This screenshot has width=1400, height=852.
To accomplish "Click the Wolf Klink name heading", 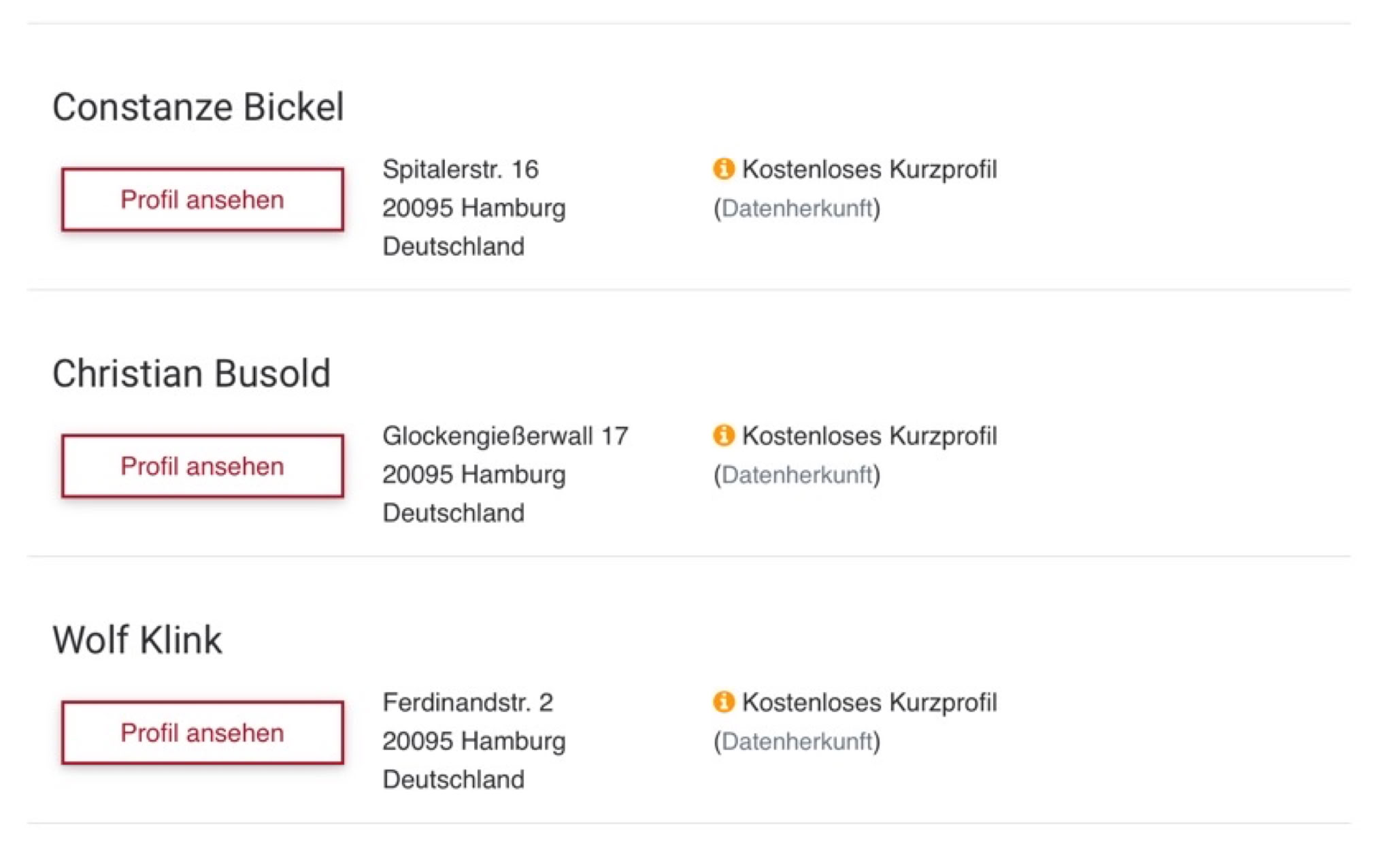I will pos(137,640).
